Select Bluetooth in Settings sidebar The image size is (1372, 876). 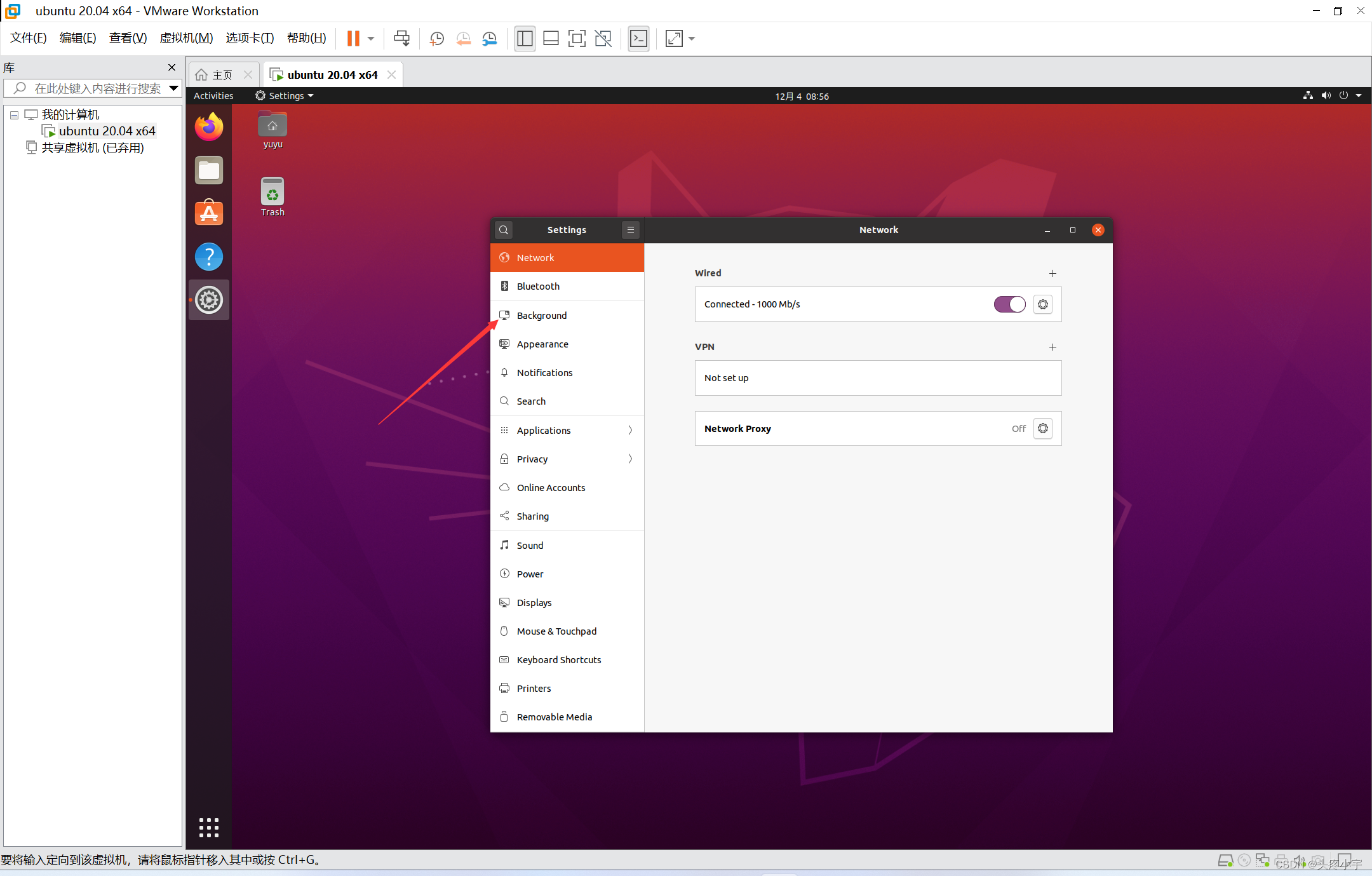click(567, 286)
